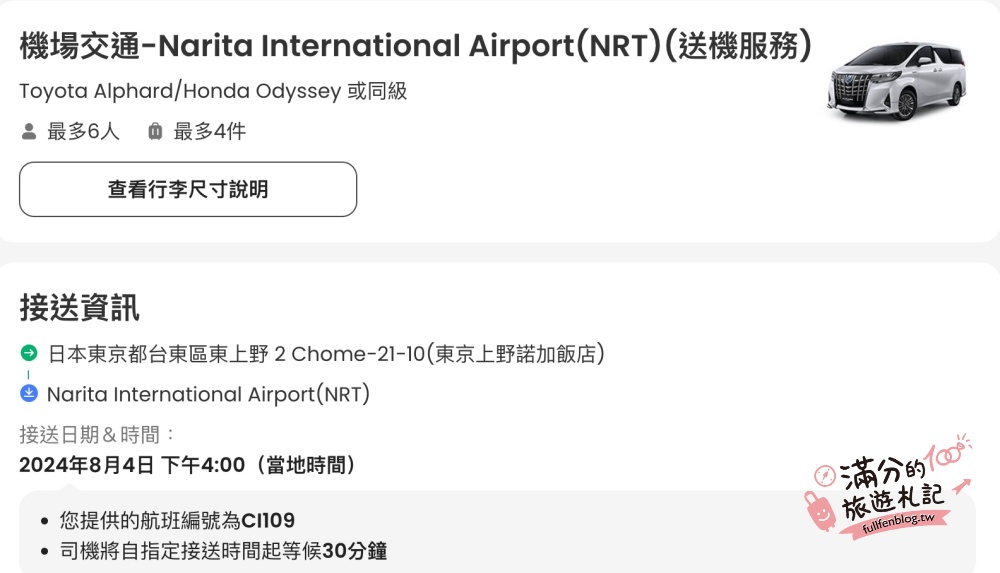Click the luggage suitcase icon
Screen dimensions: 1000x573
point(155,131)
